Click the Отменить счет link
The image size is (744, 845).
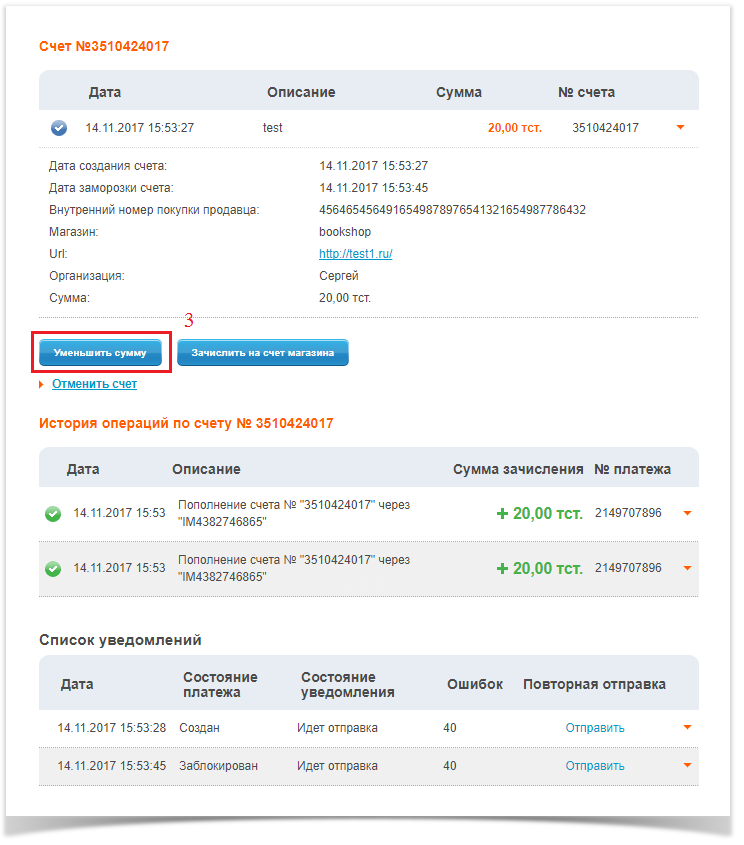(94, 384)
